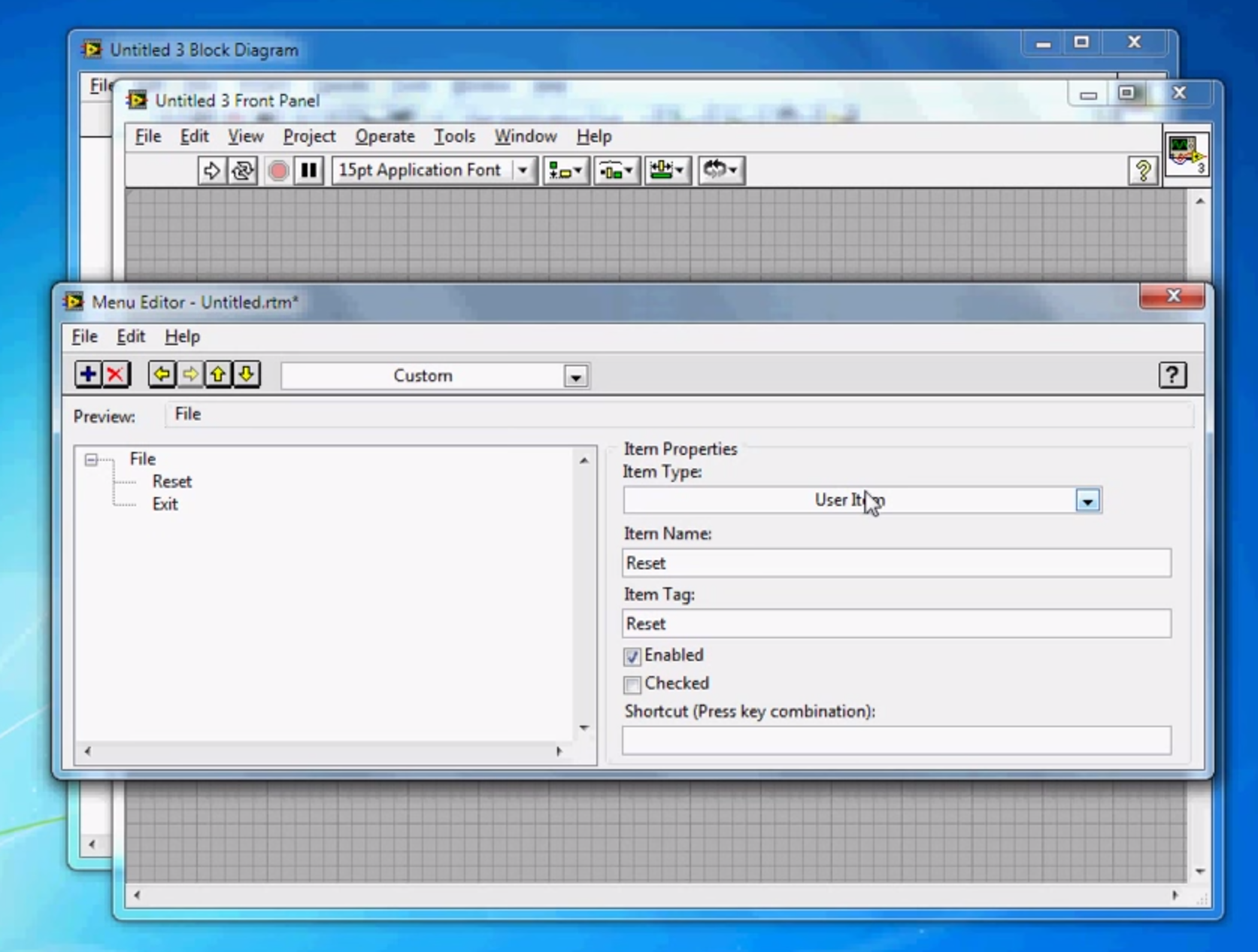1258x952 pixels.
Task: Expand the Item Type dropdown arrow
Action: point(1087,501)
